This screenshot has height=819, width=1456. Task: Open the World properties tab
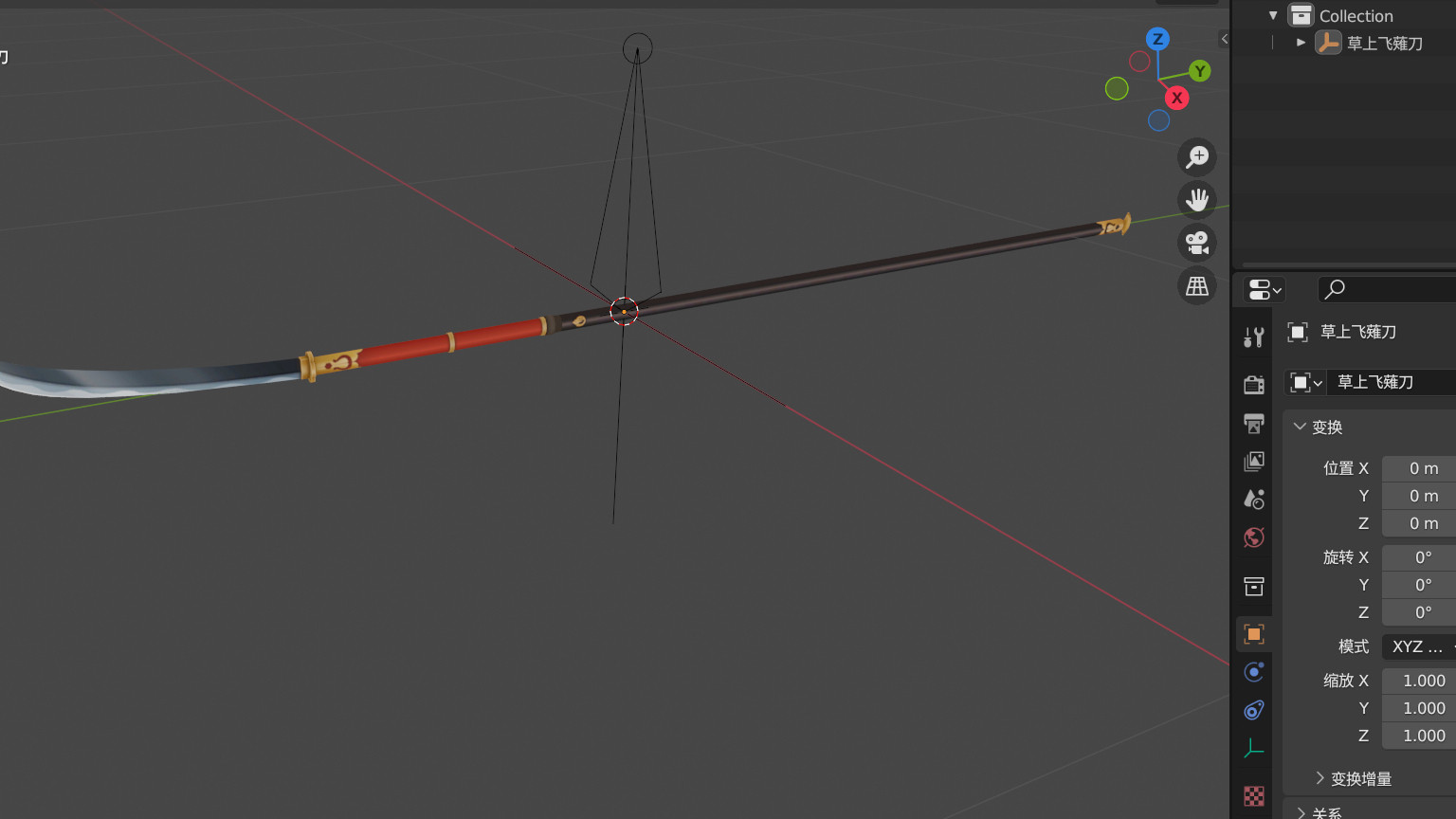pos(1254,537)
